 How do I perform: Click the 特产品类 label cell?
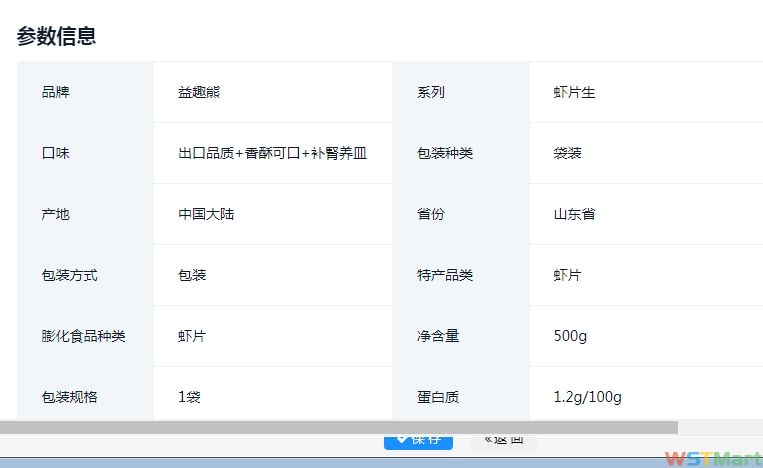point(445,275)
